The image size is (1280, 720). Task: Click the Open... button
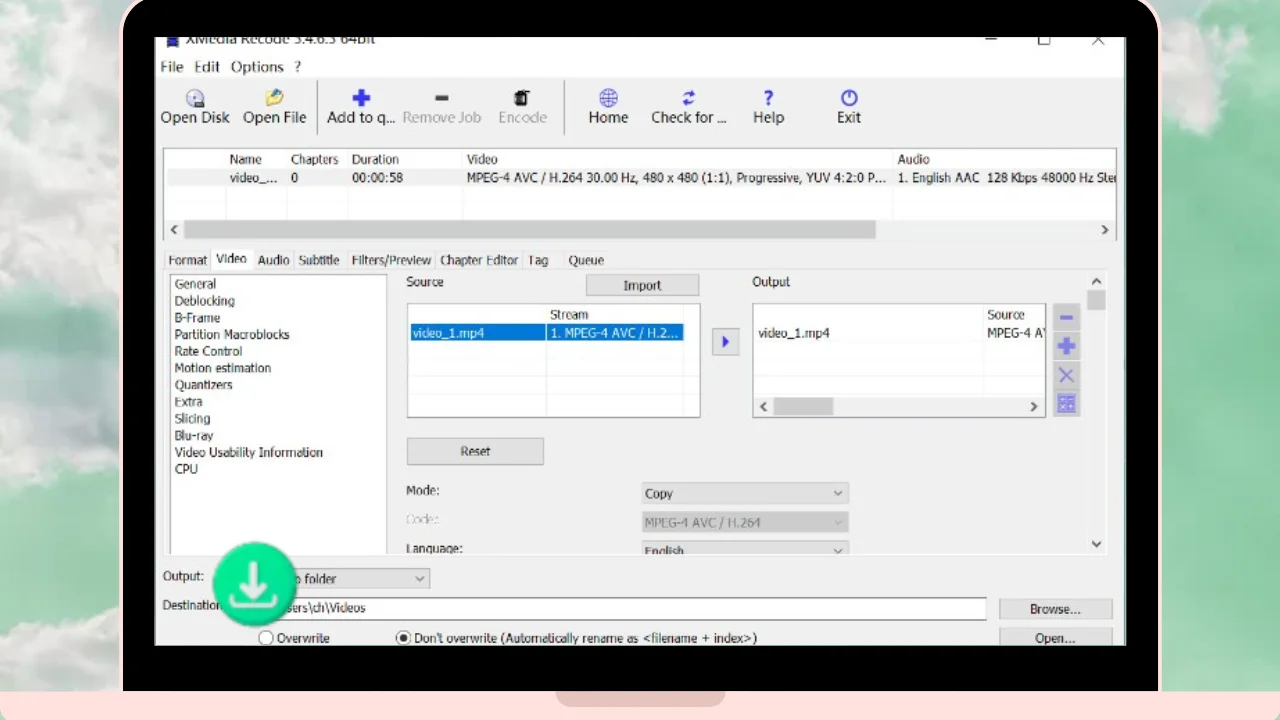coord(1055,637)
